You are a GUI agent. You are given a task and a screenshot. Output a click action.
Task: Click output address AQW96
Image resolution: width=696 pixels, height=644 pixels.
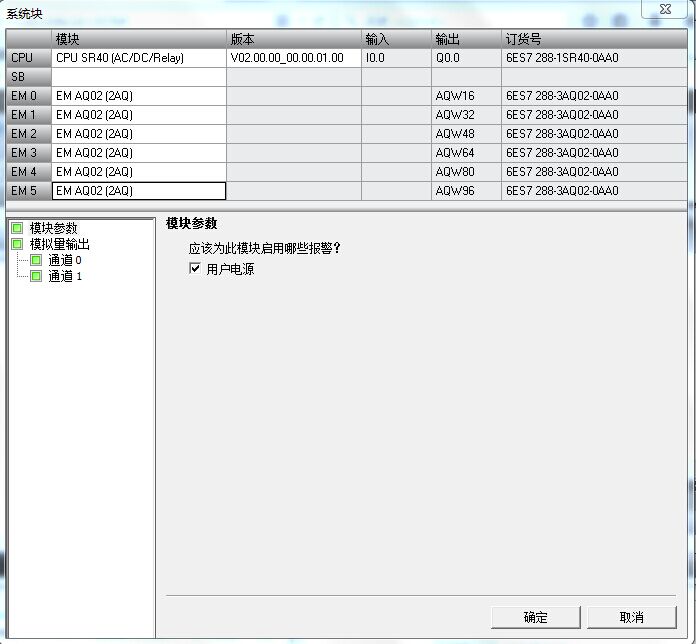click(467, 191)
